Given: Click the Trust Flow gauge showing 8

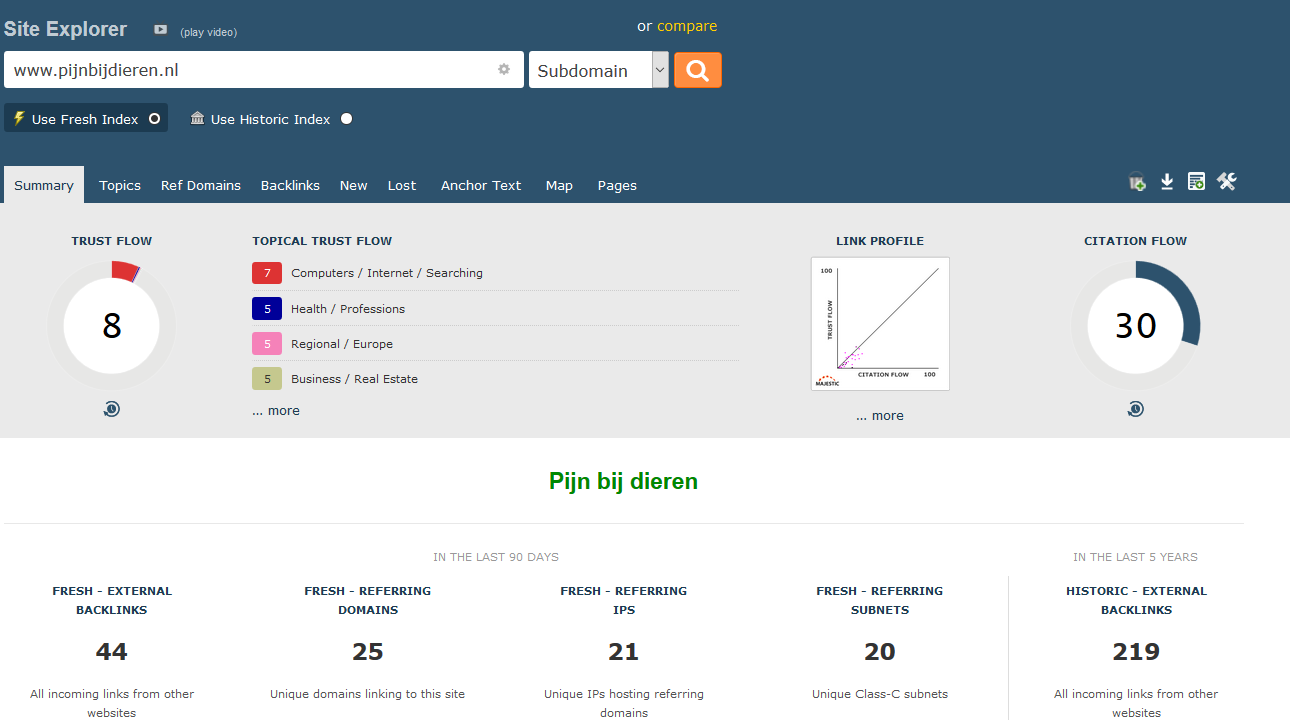Looking at the screenshot, I should (112, 326).
